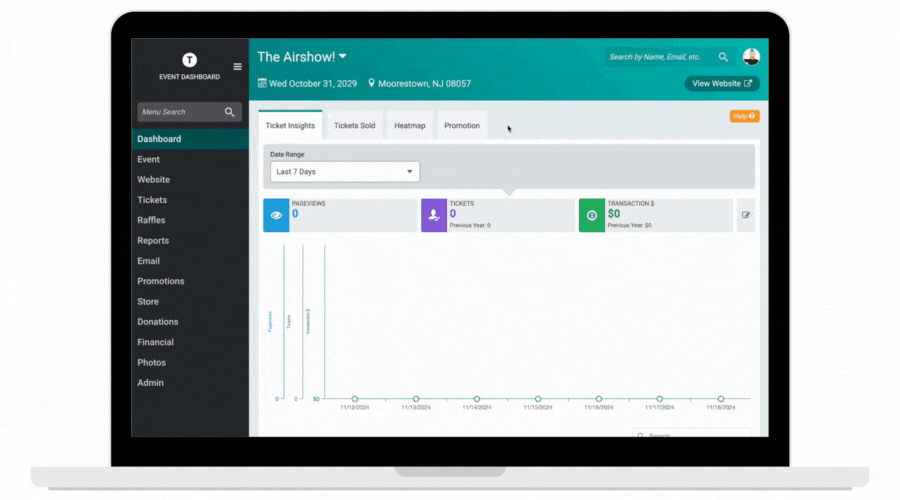Select Dashboard in the sidebar
Viewport: 900px width, 500px height.
[190, 139]
